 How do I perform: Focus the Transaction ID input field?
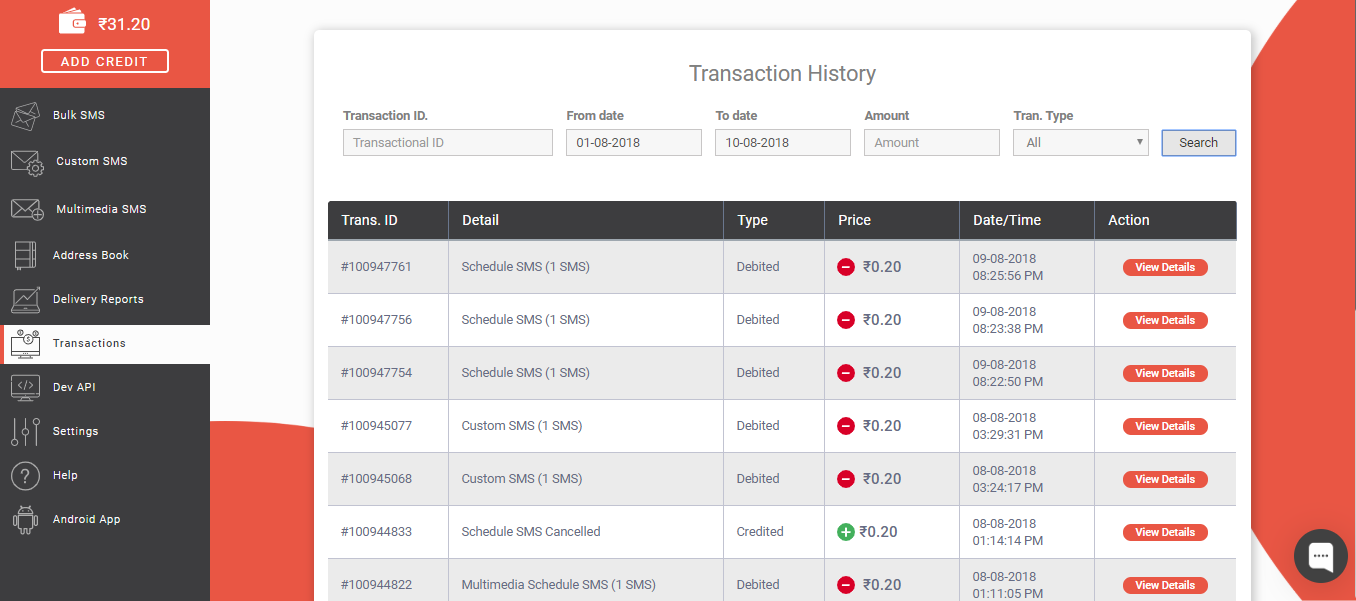coord(447,143)
